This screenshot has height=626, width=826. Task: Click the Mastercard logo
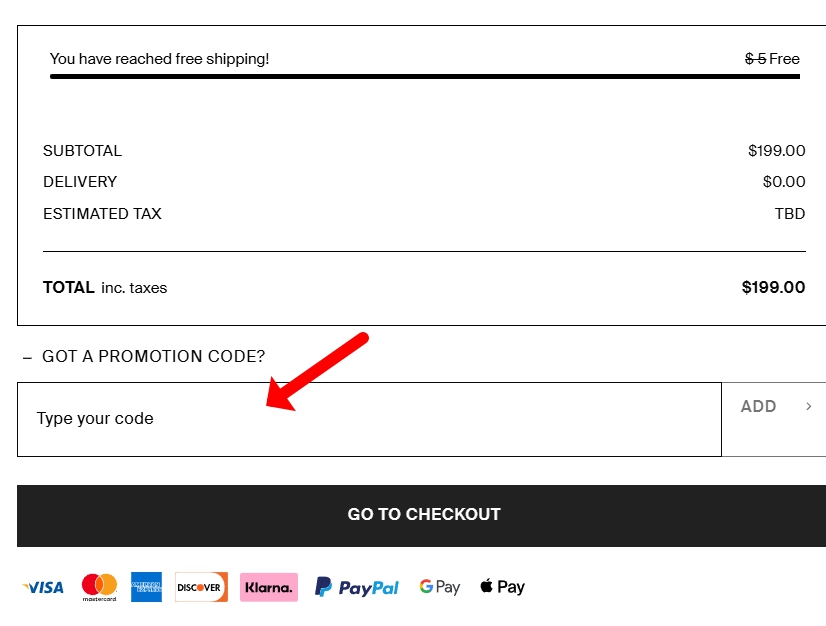99,587
